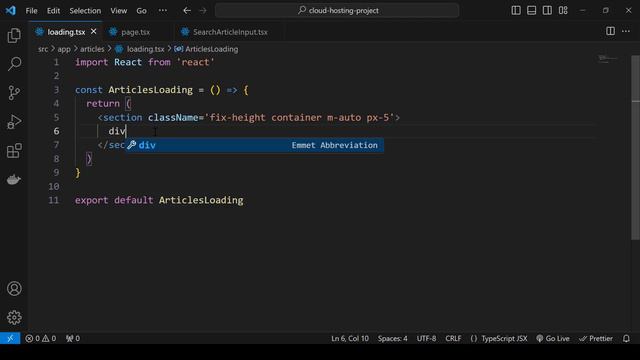This screenshot has width=640, height=360.
Task: Click line number 1 in gutter
Action: [x=56, y=62]
